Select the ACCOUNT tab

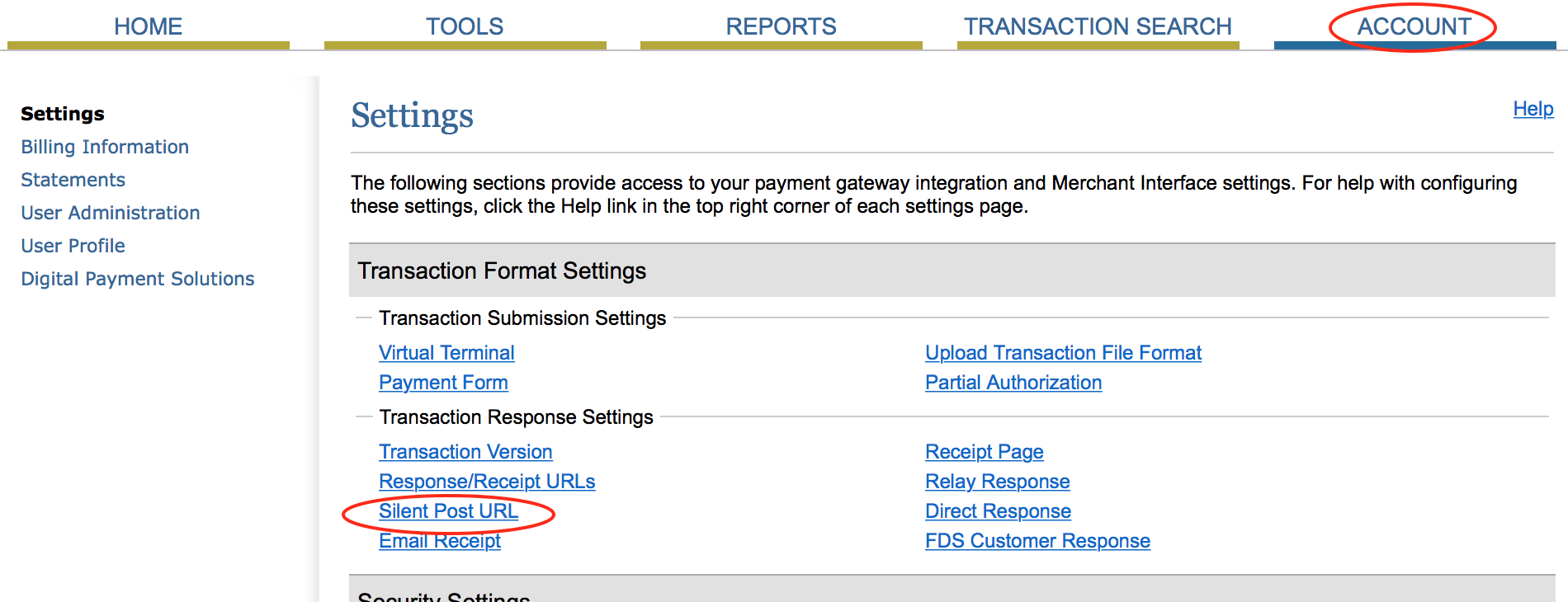[x=1414, y=26]
